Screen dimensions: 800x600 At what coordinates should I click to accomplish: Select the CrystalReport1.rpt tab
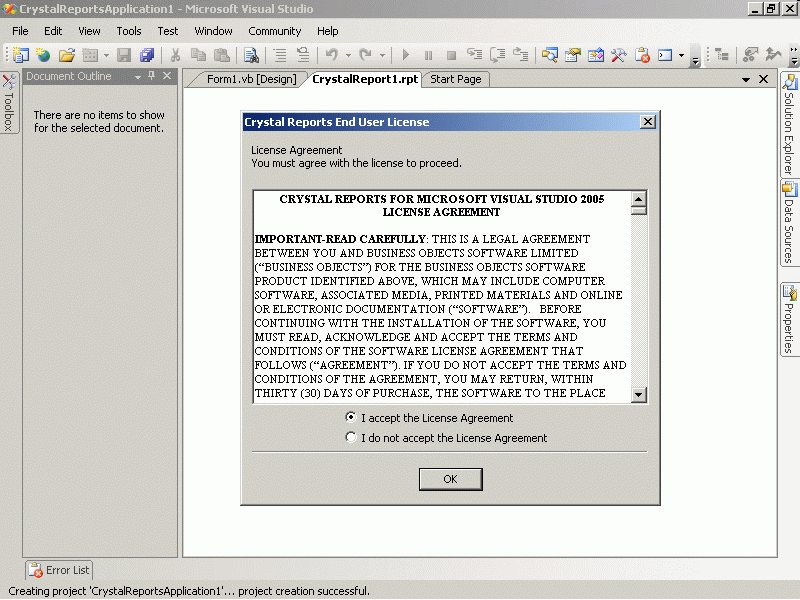click(x=365, y=79)
